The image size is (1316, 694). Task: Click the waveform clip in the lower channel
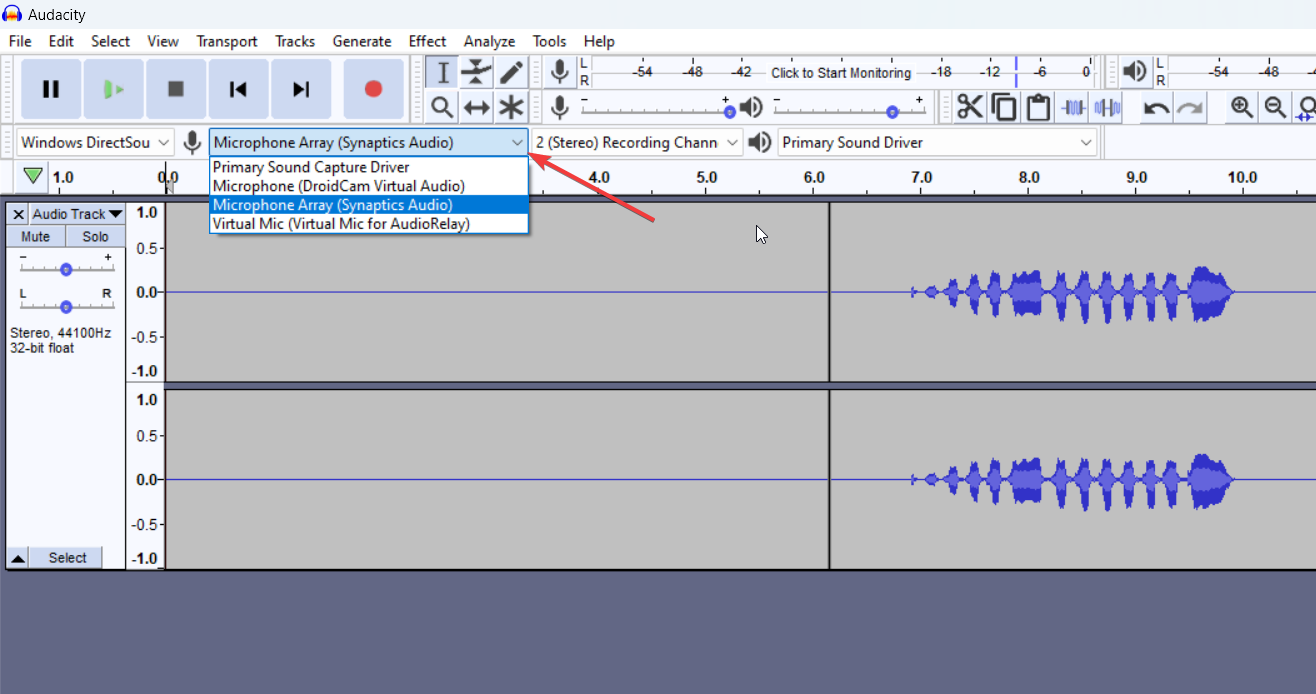[1073, 479]
